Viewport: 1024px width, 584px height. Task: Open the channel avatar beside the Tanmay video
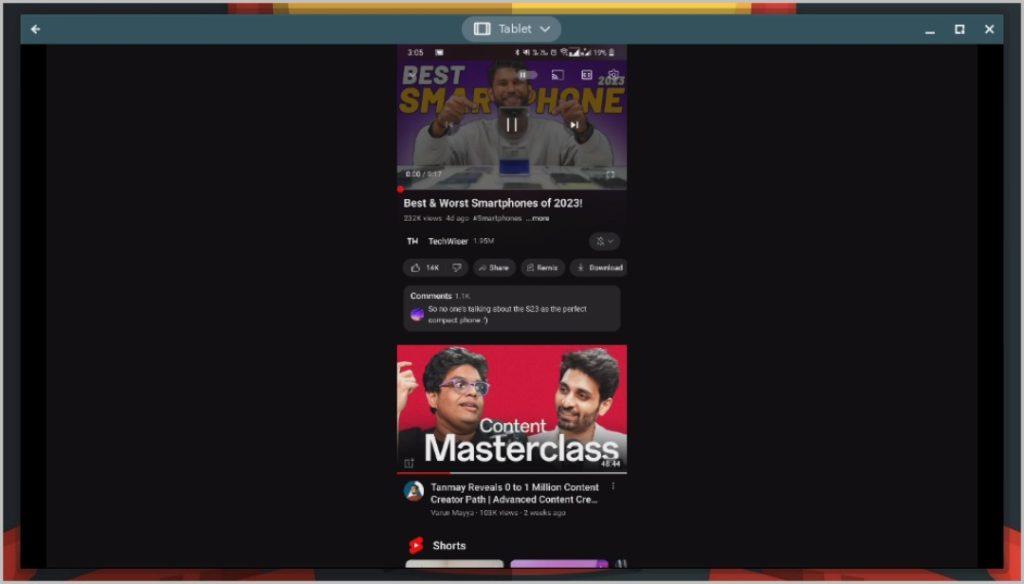(413, 491)
